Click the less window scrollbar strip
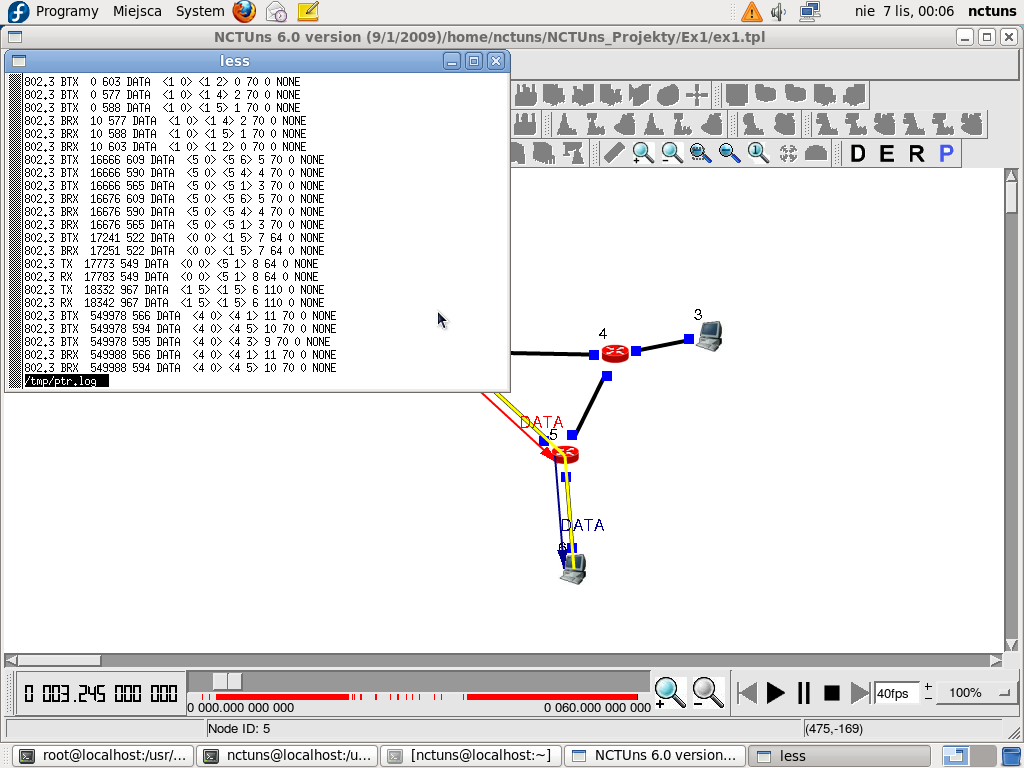This screenshot has width=1024, height=768. (16, 231)
